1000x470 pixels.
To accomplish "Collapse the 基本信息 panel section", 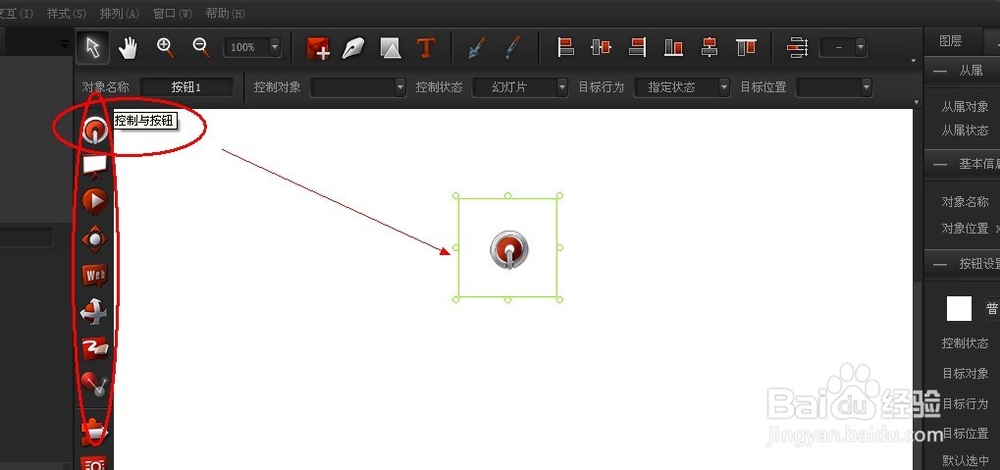I will (x=939, y=165).
